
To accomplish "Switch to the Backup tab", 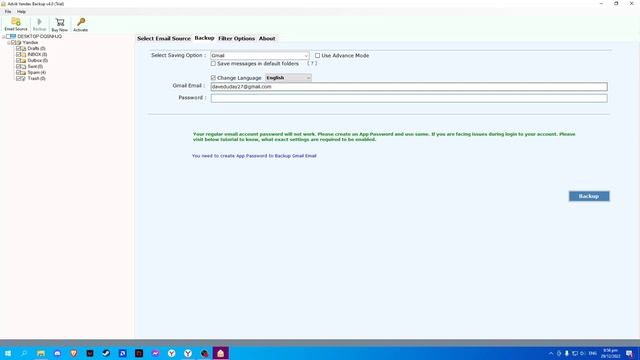I will pyautogui.click(x=204, y=38).
